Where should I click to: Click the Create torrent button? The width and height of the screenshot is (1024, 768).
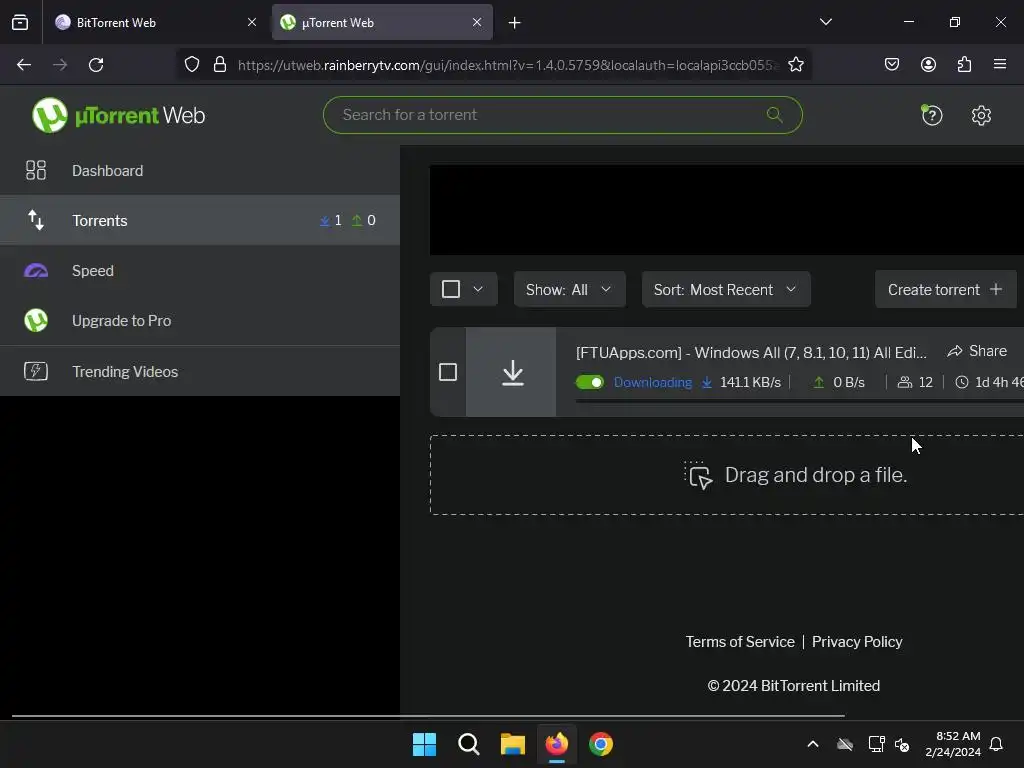coord(946,289)
